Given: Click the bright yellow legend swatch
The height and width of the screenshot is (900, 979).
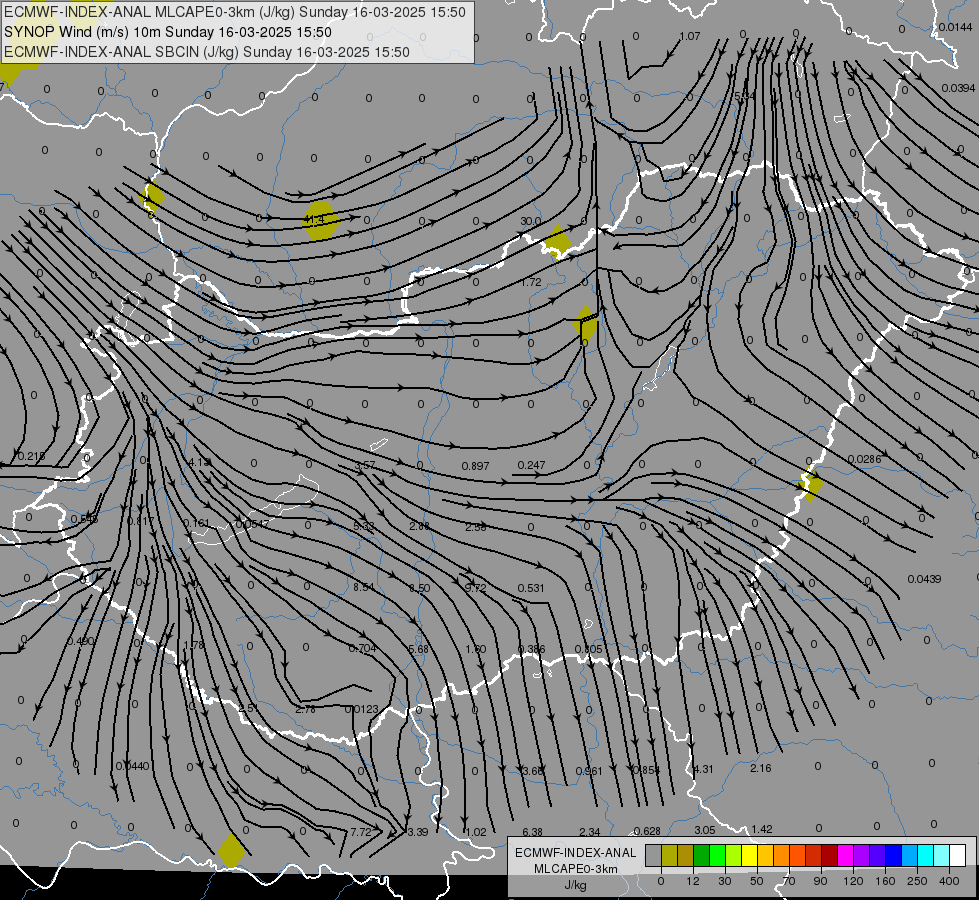Looking at the screenshot, I should click(x=749, y=856).
